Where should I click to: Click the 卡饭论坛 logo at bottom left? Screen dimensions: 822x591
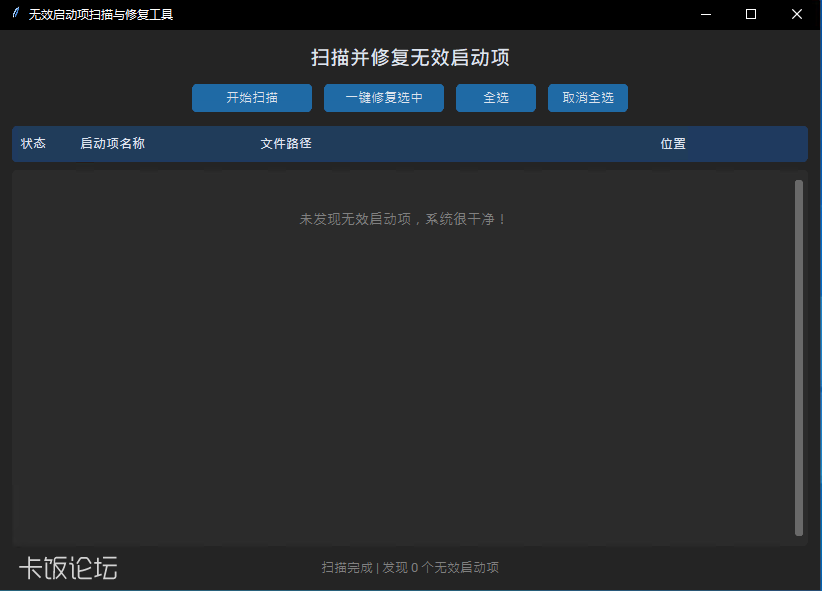point(68,568)
